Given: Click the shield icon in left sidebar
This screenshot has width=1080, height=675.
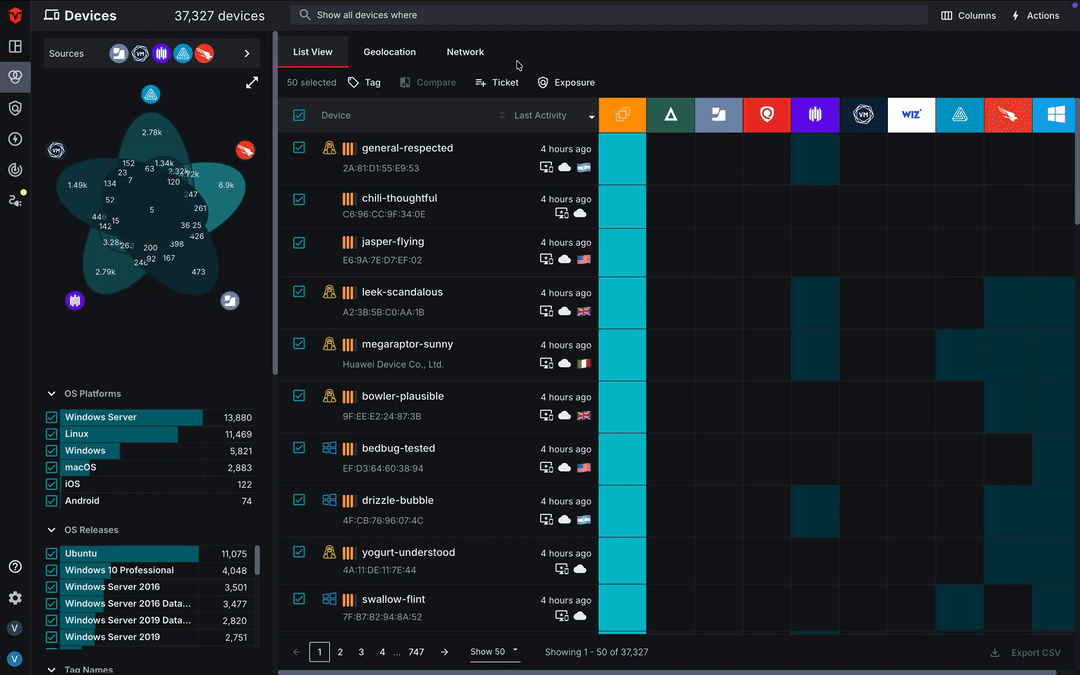Looking at the screenshot, I should click(15, 108).
